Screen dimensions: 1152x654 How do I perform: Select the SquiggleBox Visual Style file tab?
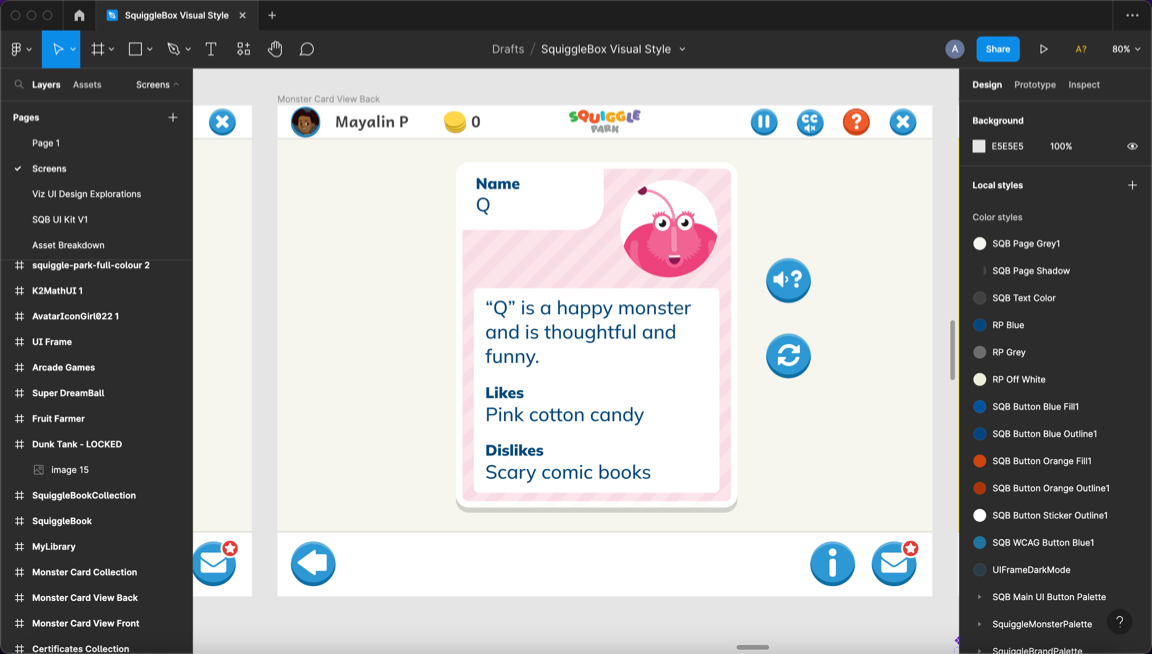click(176, 15)
